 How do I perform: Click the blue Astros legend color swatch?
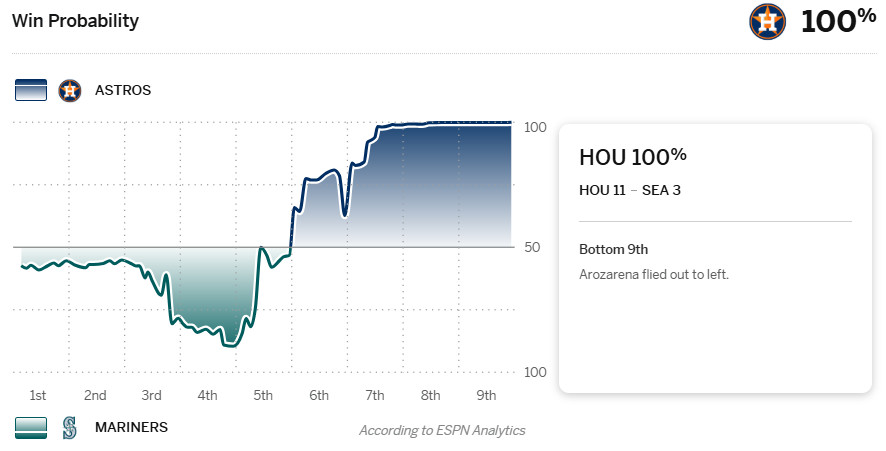coord(31,90)
